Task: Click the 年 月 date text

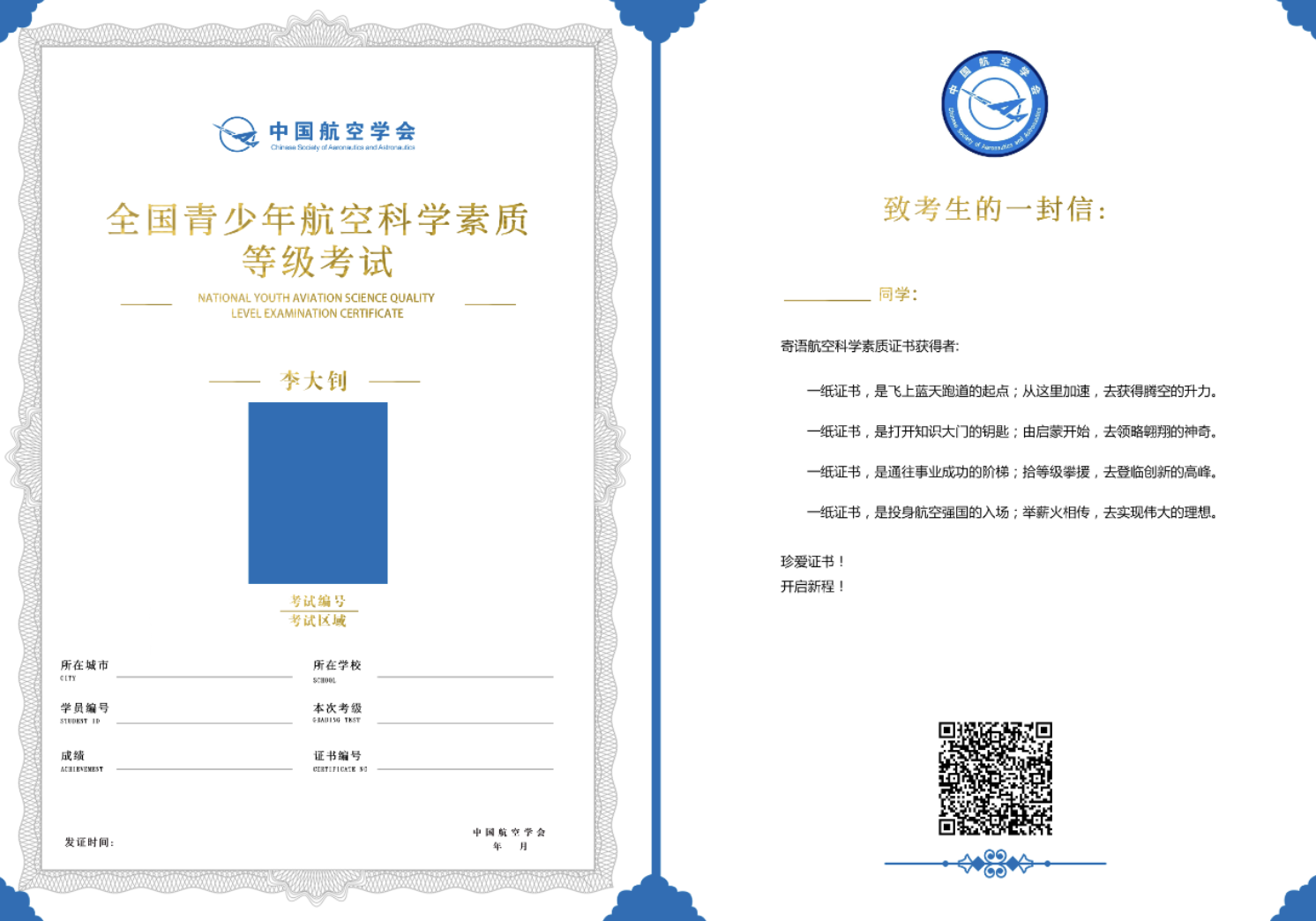Action: coord(510,846)
